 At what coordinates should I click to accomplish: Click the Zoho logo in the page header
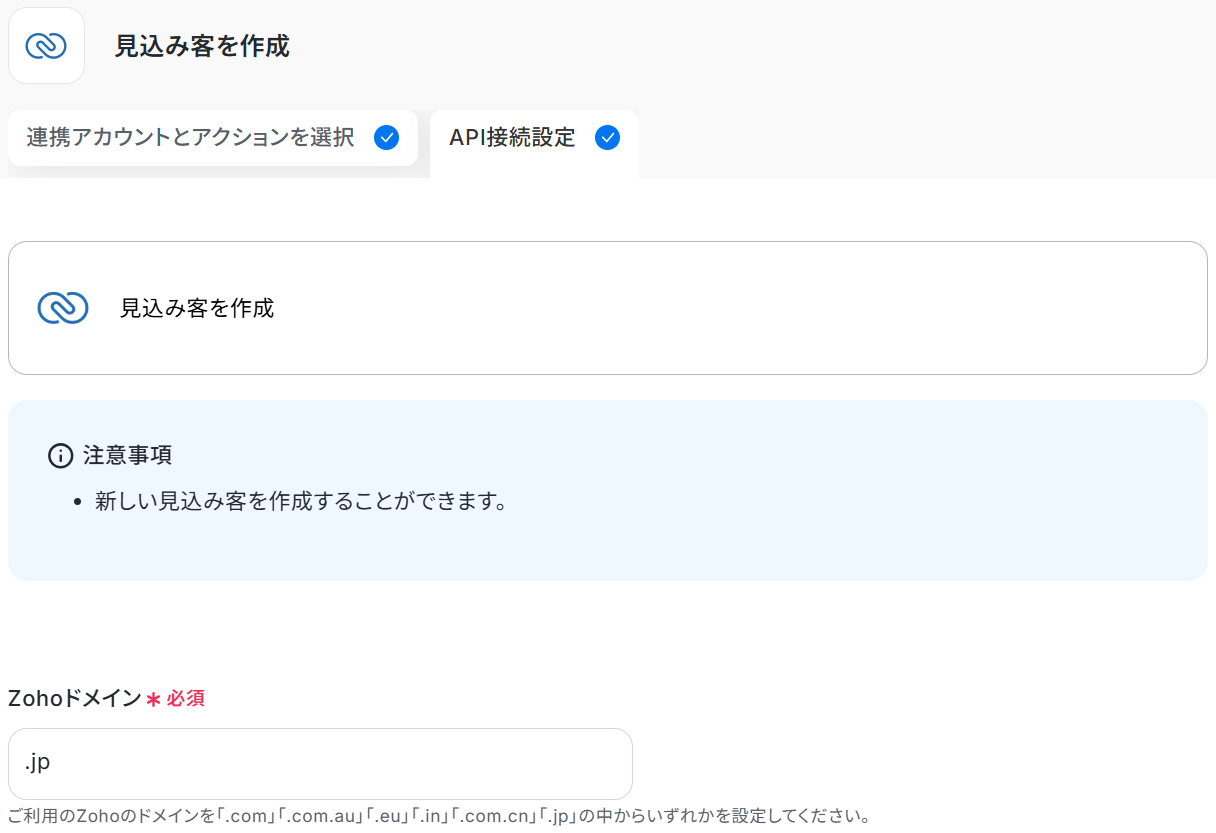[46, 46]
